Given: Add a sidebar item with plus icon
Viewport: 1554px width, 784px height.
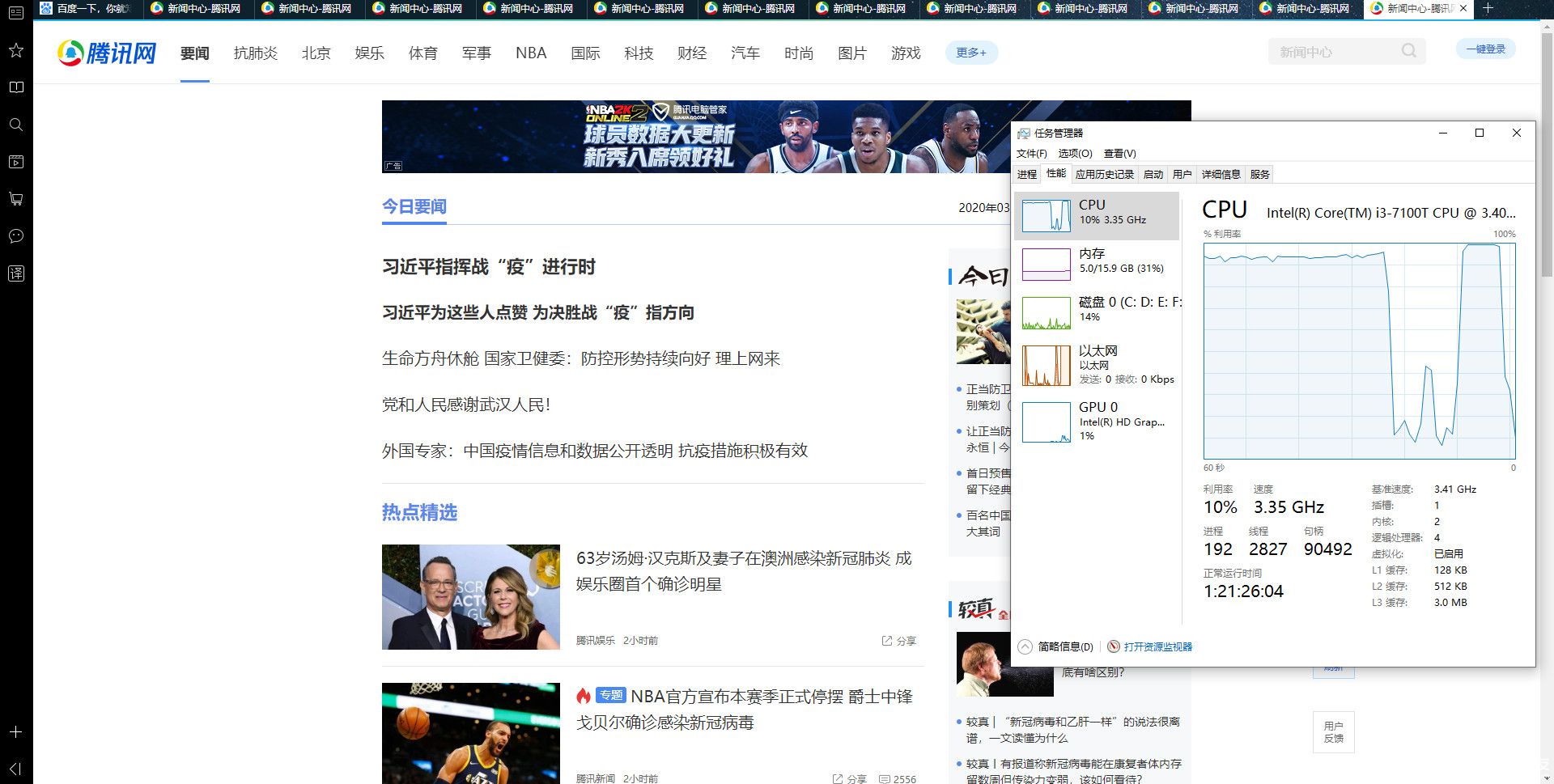Looking at the screenshot, I should 15,731.
